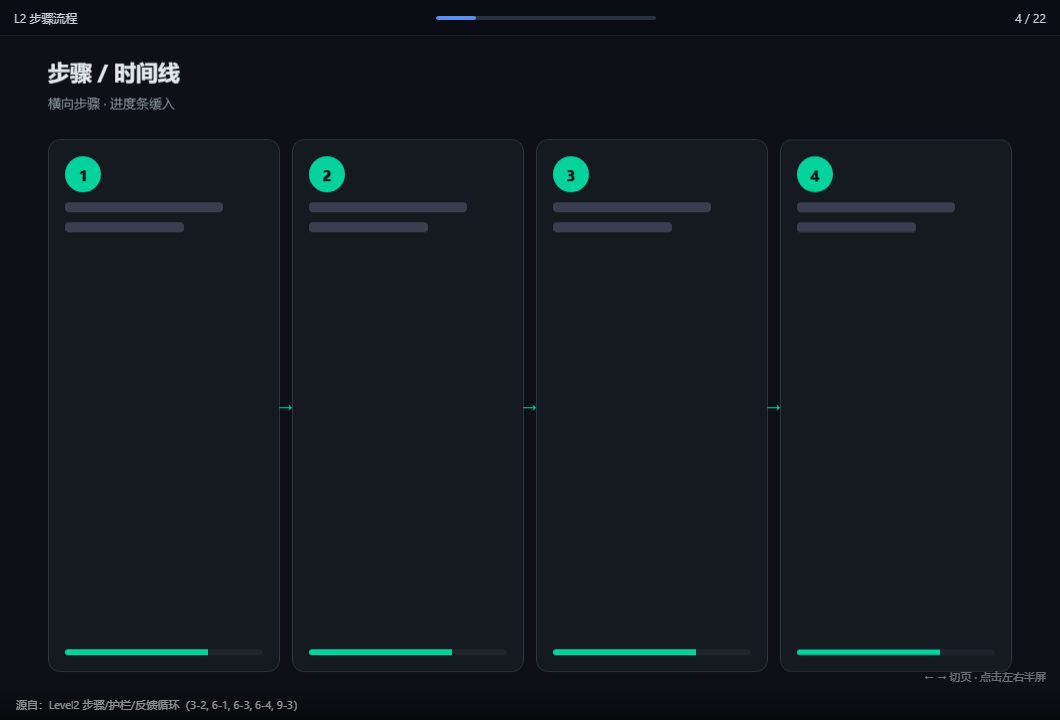Click the step 3 number badge
Viewport: 1060px width, 720px height.
tap(571, 174)
